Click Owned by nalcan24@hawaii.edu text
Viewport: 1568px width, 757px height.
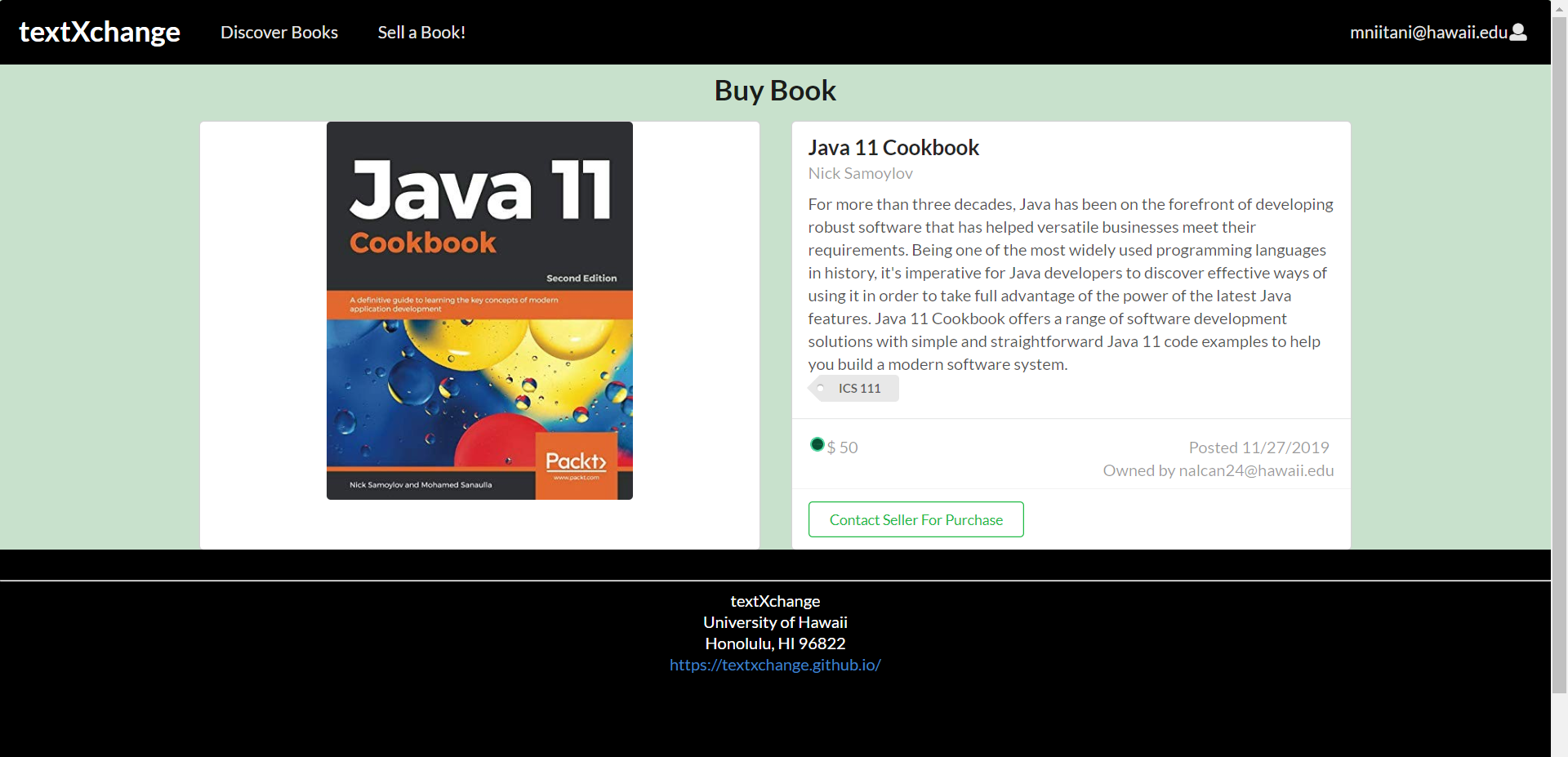[x=1218, y=470]
